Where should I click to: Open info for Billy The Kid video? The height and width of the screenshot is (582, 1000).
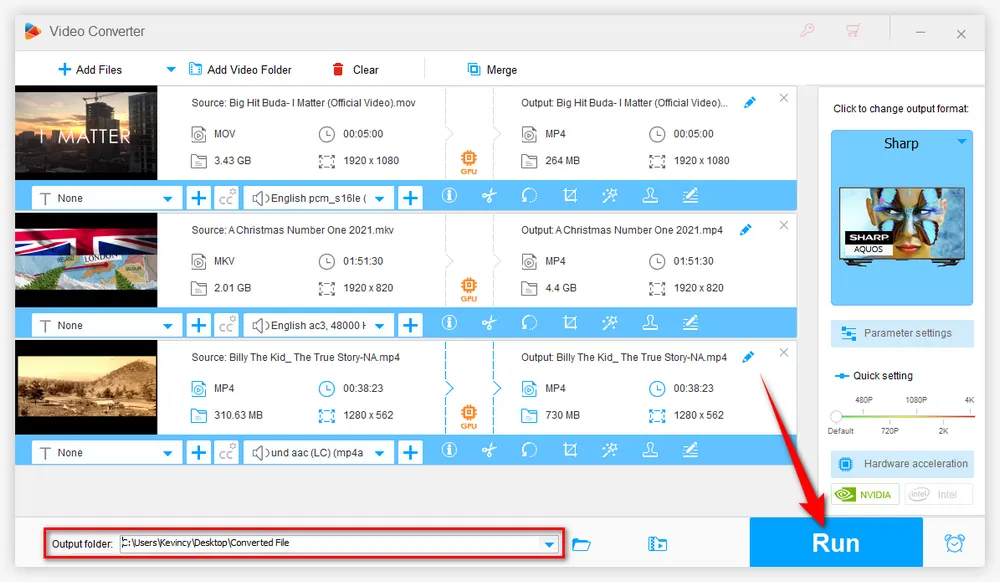449,450
